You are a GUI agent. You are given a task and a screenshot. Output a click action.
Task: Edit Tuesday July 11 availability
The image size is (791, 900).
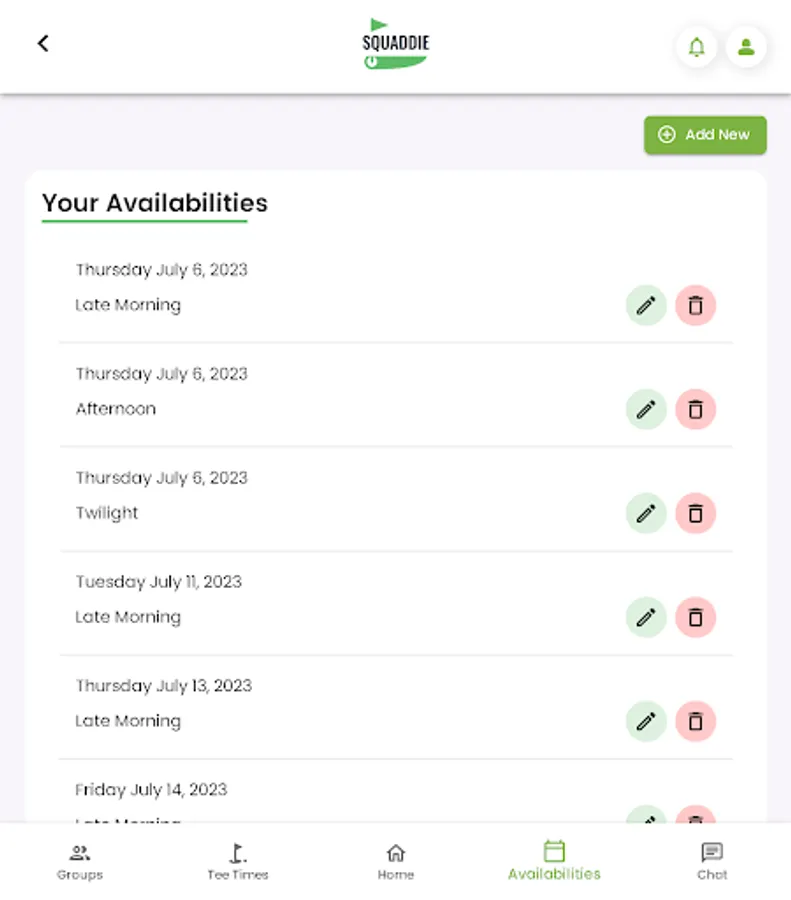click(x=646, y=617)
